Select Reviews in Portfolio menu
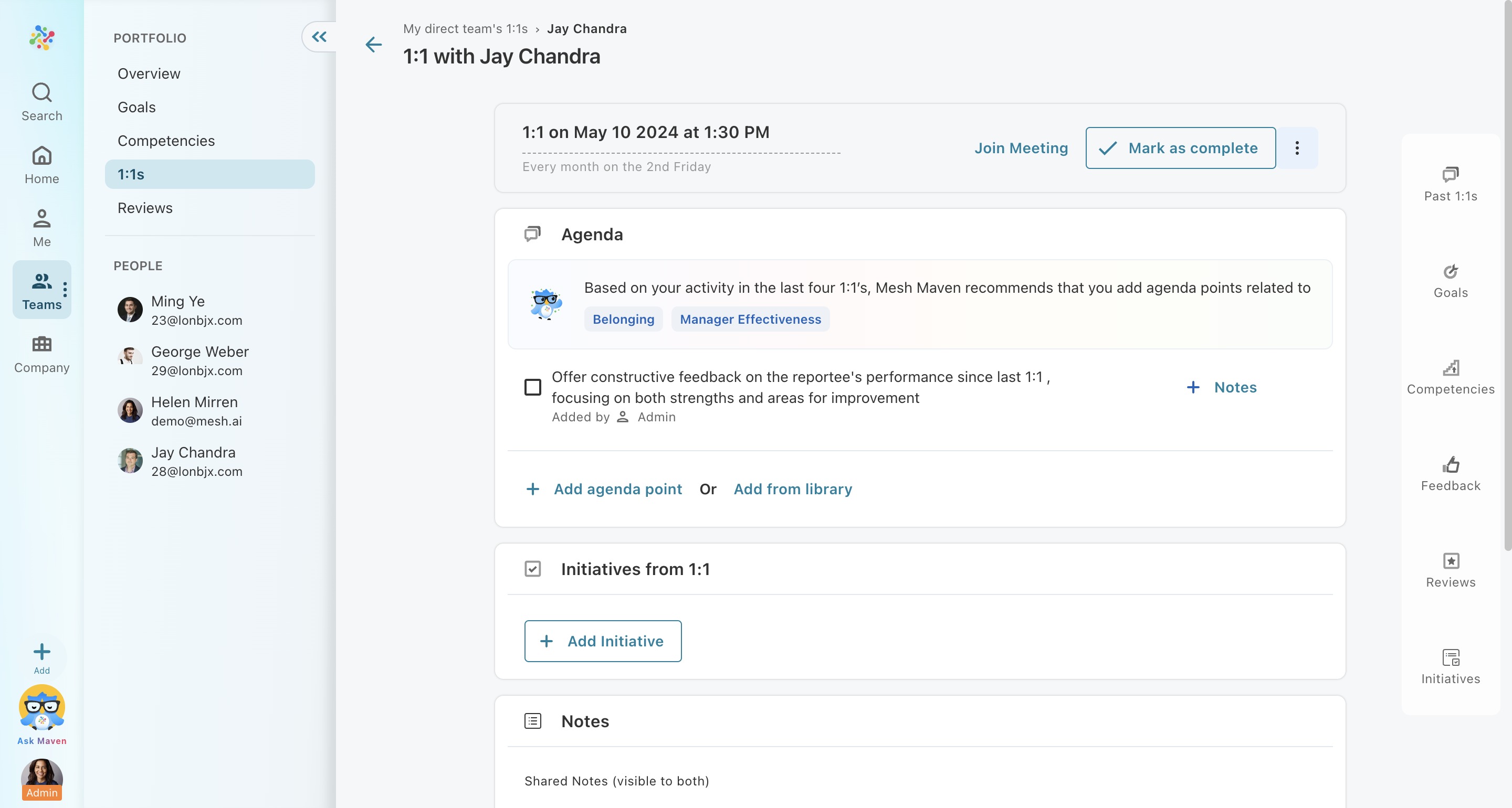Screen dimensions: 1512x808 coord(145,208)
